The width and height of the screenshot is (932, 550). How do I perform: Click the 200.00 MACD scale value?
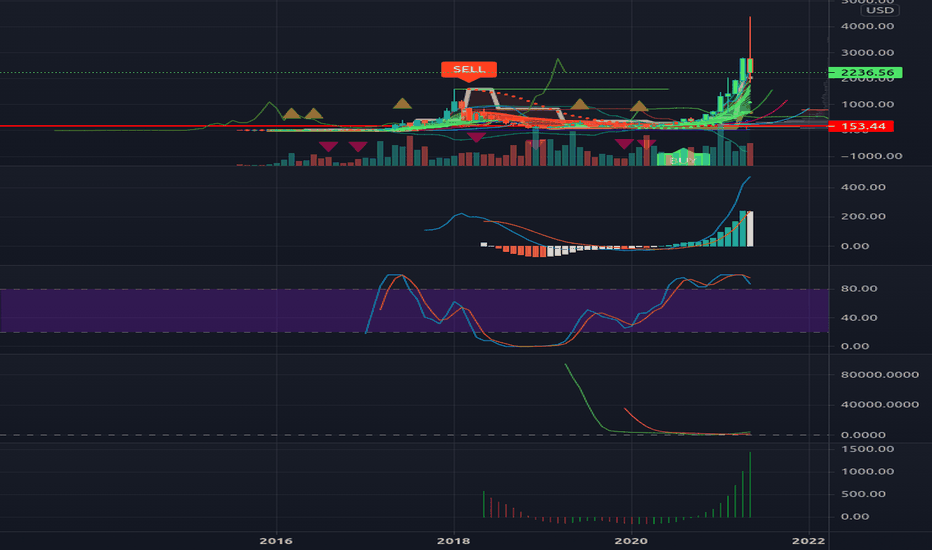tap(863, 216)
